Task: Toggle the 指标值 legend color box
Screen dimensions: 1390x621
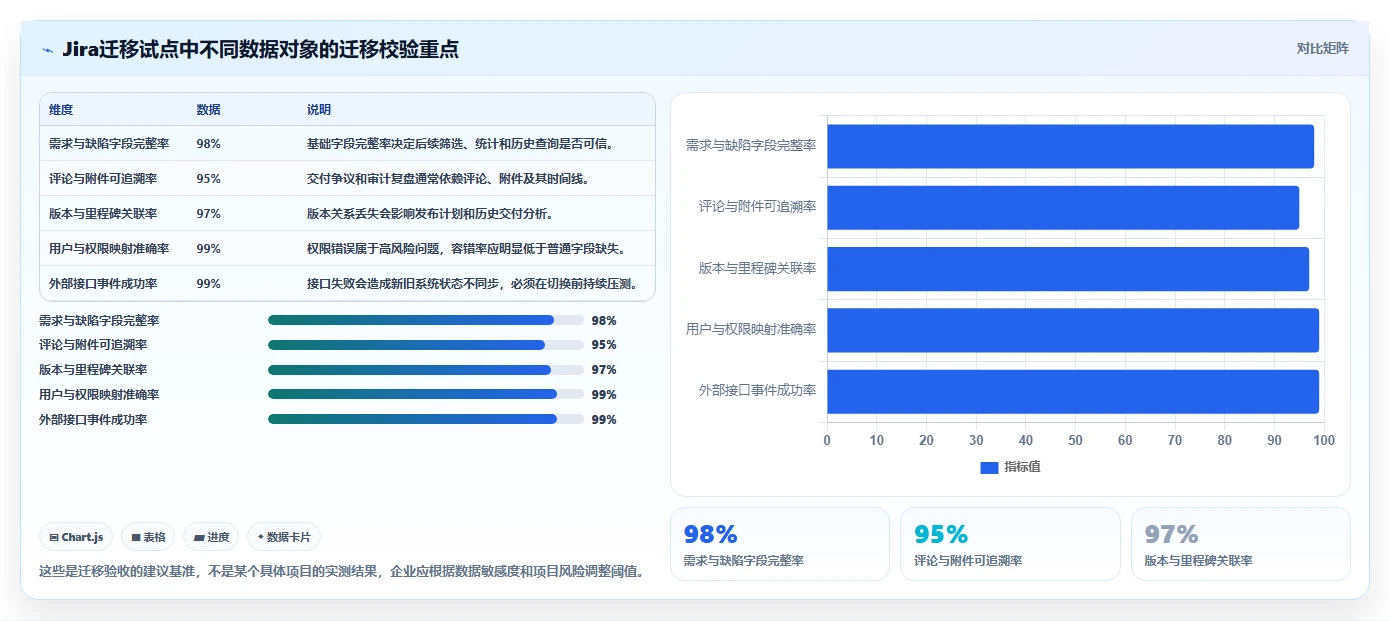Action: (989, 467)
